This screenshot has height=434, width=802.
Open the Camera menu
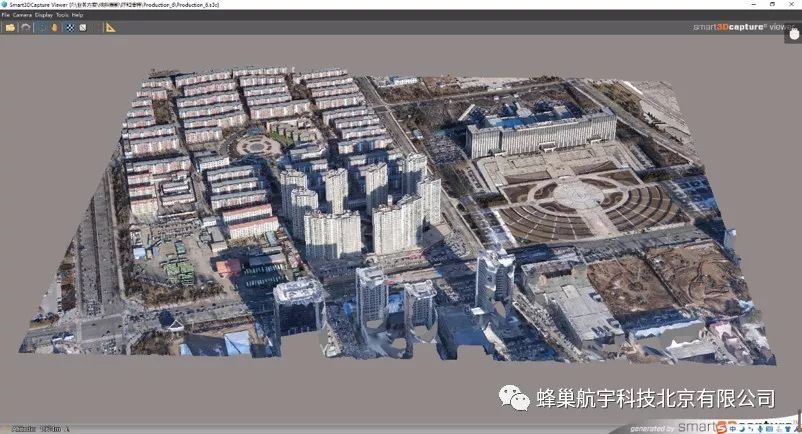[x=22, y=16]
